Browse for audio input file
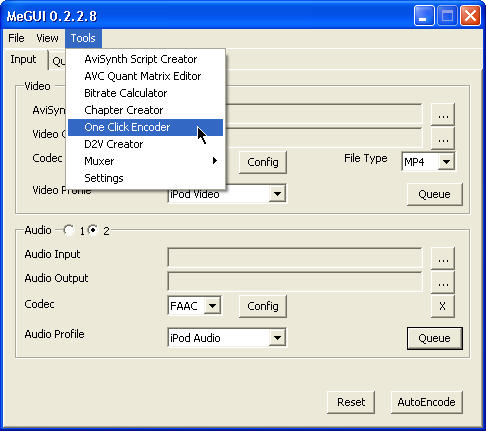 point(443,259)
